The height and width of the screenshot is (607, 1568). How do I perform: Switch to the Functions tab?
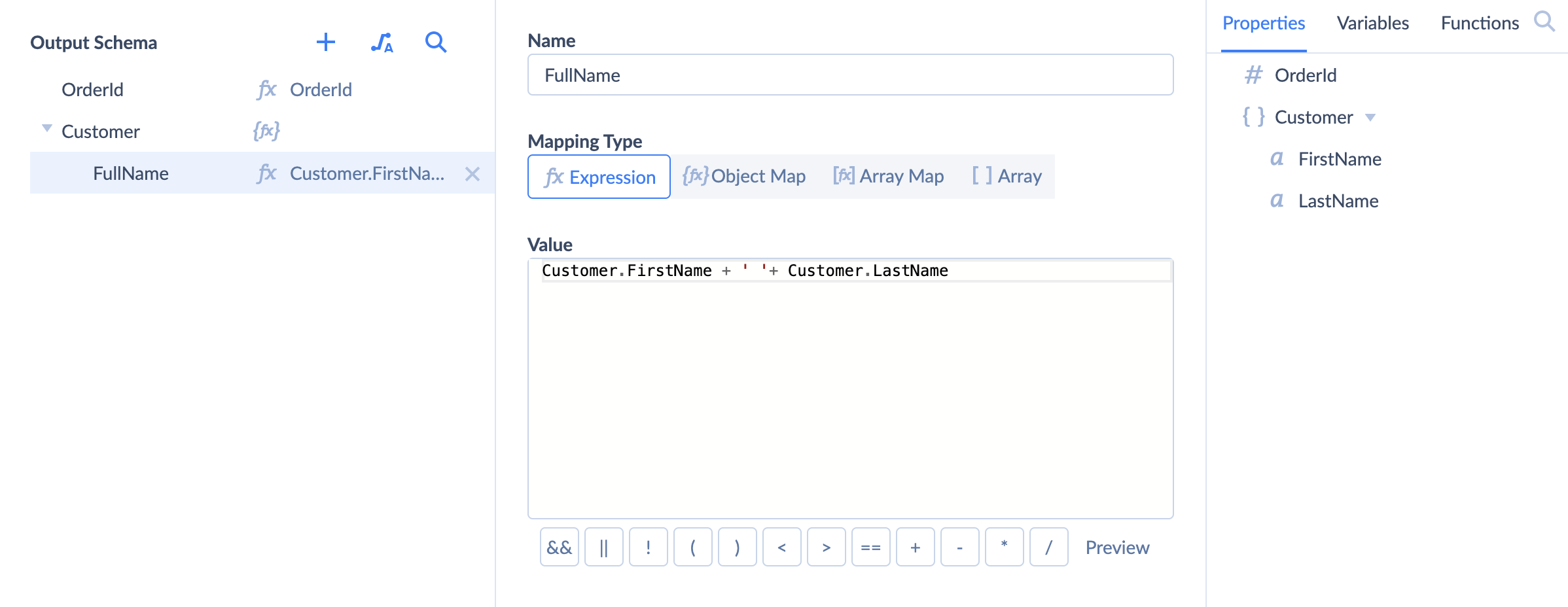(x=1480, y=24)
